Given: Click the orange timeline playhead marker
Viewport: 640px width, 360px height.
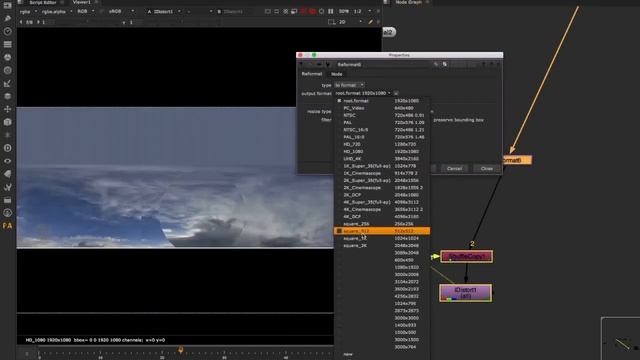Looking at the screenshot, I should click(180, 350).
